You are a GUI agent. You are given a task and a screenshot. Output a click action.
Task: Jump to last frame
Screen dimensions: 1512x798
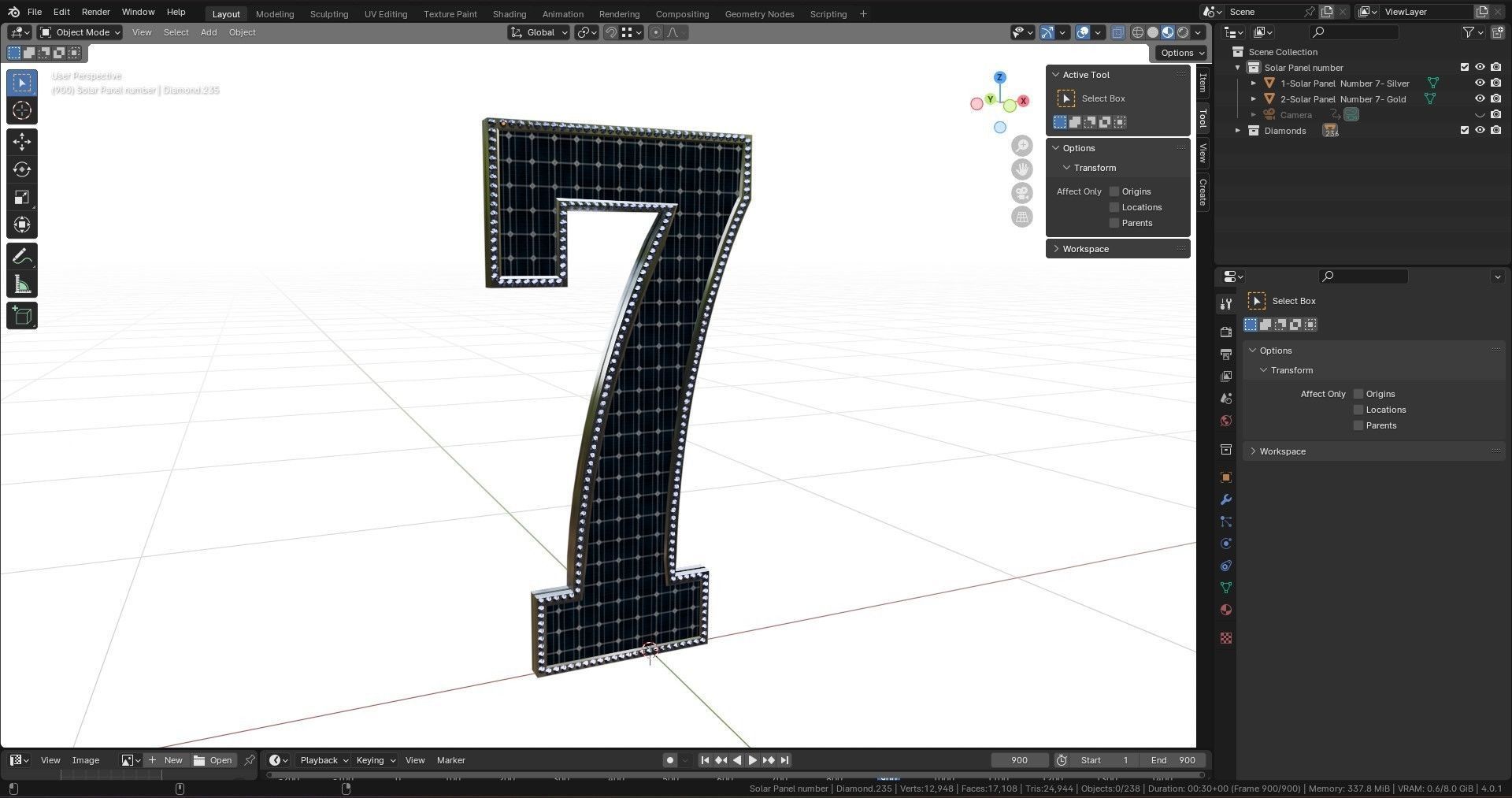(784, 760)
